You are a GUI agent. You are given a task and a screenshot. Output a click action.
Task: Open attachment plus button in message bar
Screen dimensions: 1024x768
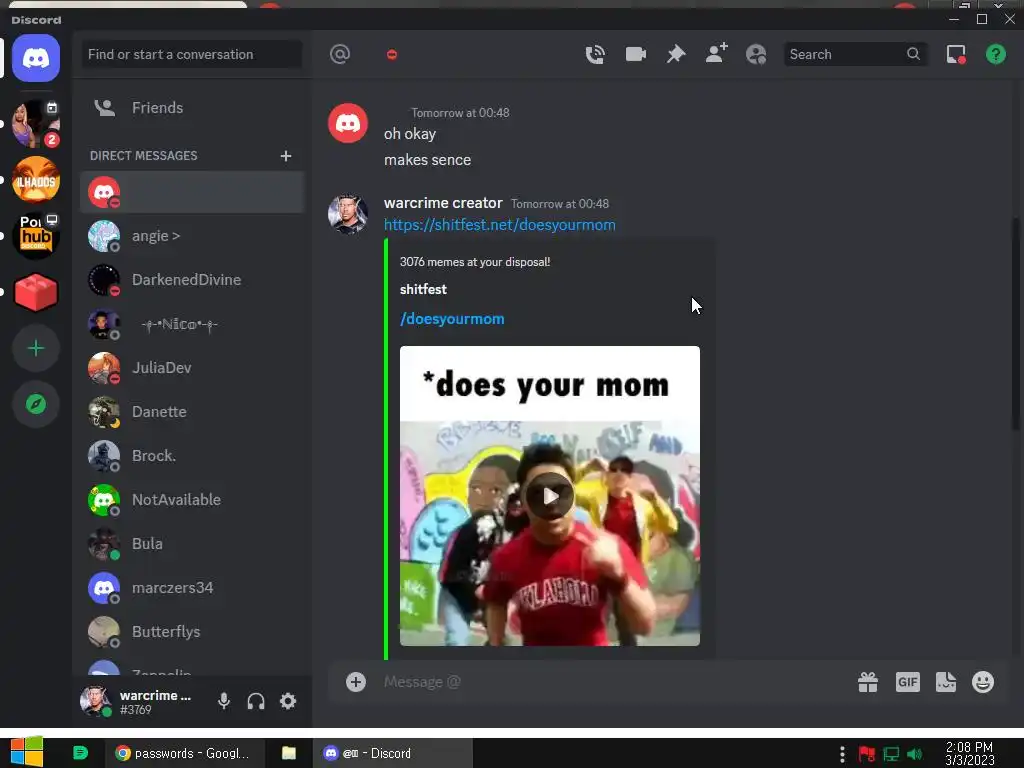(x=356, y=682)
